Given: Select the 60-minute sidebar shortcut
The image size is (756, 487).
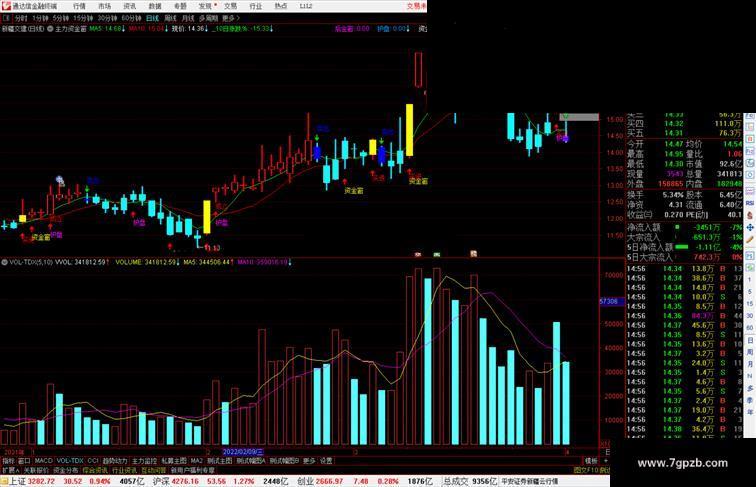Looking at the screenshot, I should point(750,328).
